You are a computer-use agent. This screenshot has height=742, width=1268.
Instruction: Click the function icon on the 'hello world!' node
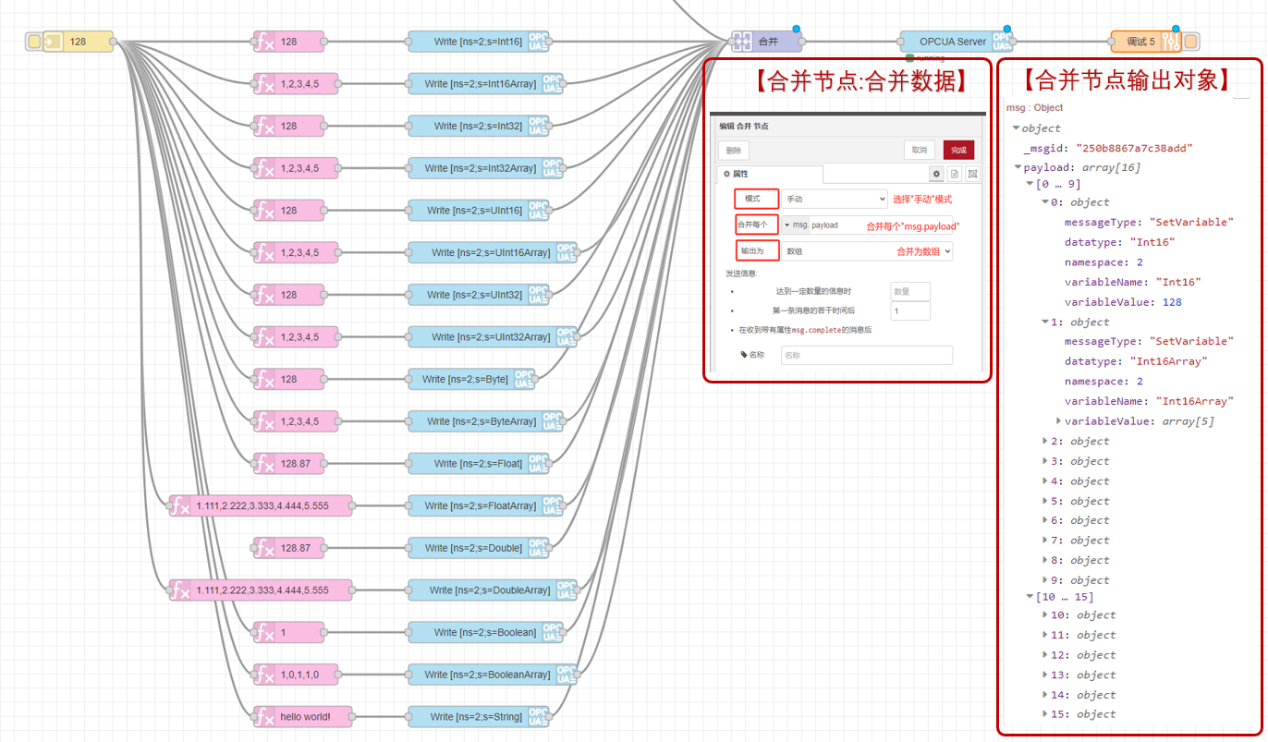click(264, 717)
